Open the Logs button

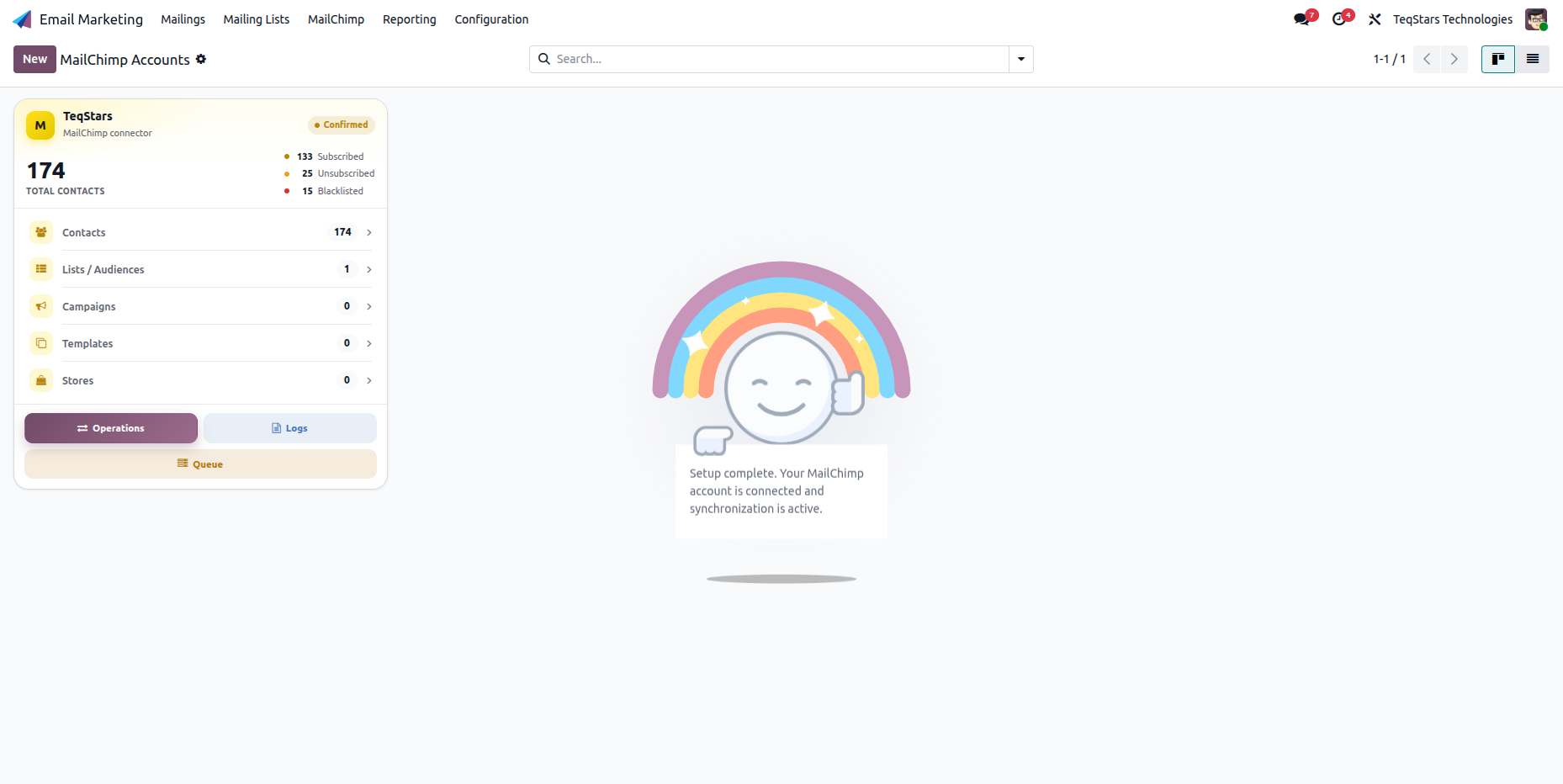click(290, 428)
